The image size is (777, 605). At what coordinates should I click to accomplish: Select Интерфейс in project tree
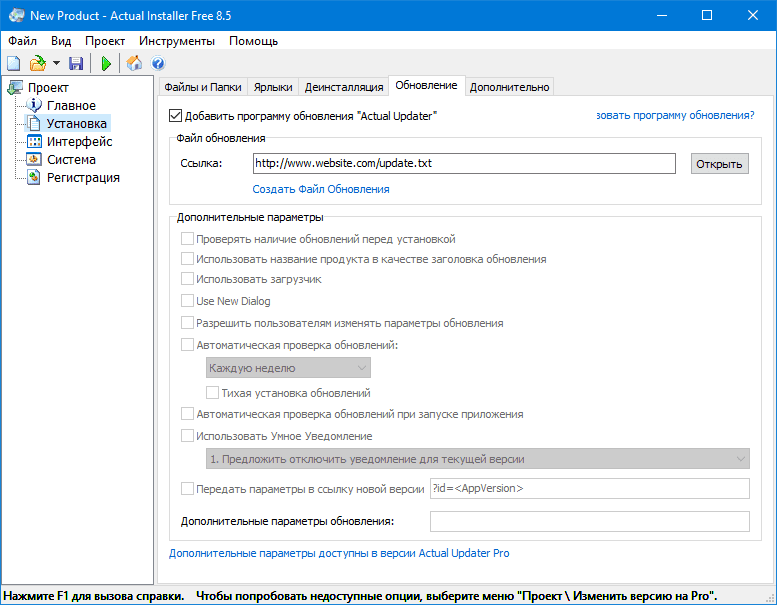pos(80,142)
